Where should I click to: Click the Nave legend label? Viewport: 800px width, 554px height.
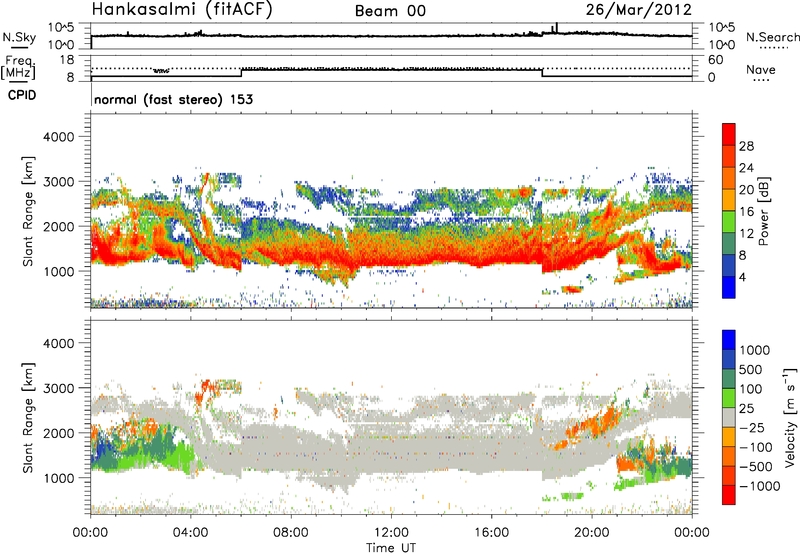tap(761, 69)
